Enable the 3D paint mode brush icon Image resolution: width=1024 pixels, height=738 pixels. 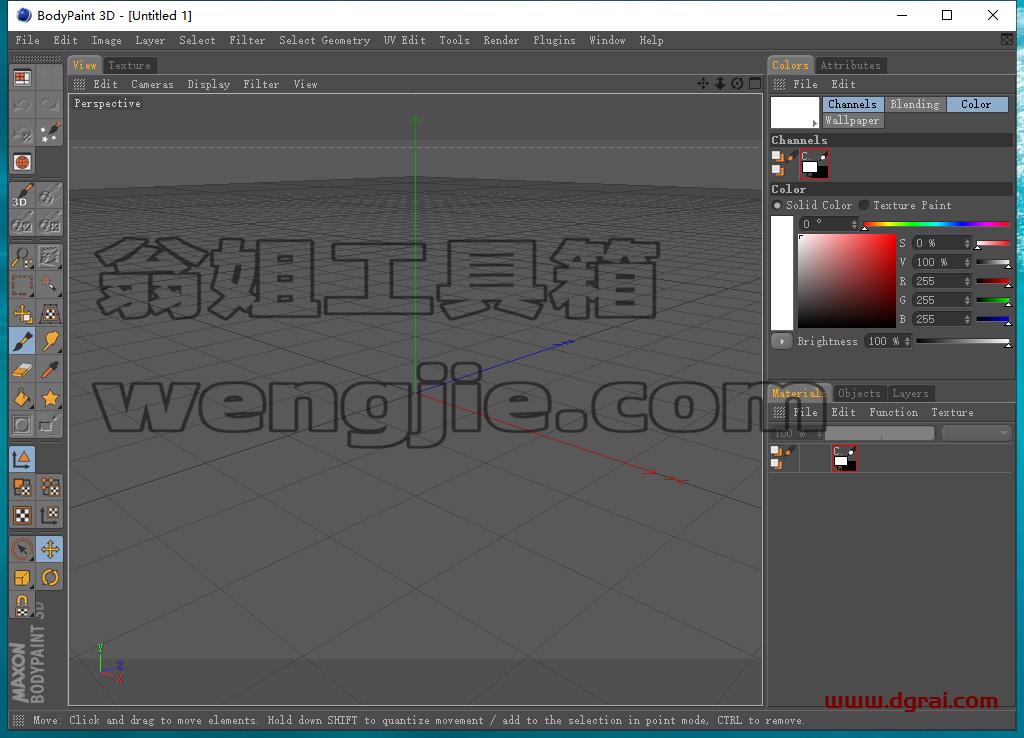pyautogui.click(x=22, y=195)
